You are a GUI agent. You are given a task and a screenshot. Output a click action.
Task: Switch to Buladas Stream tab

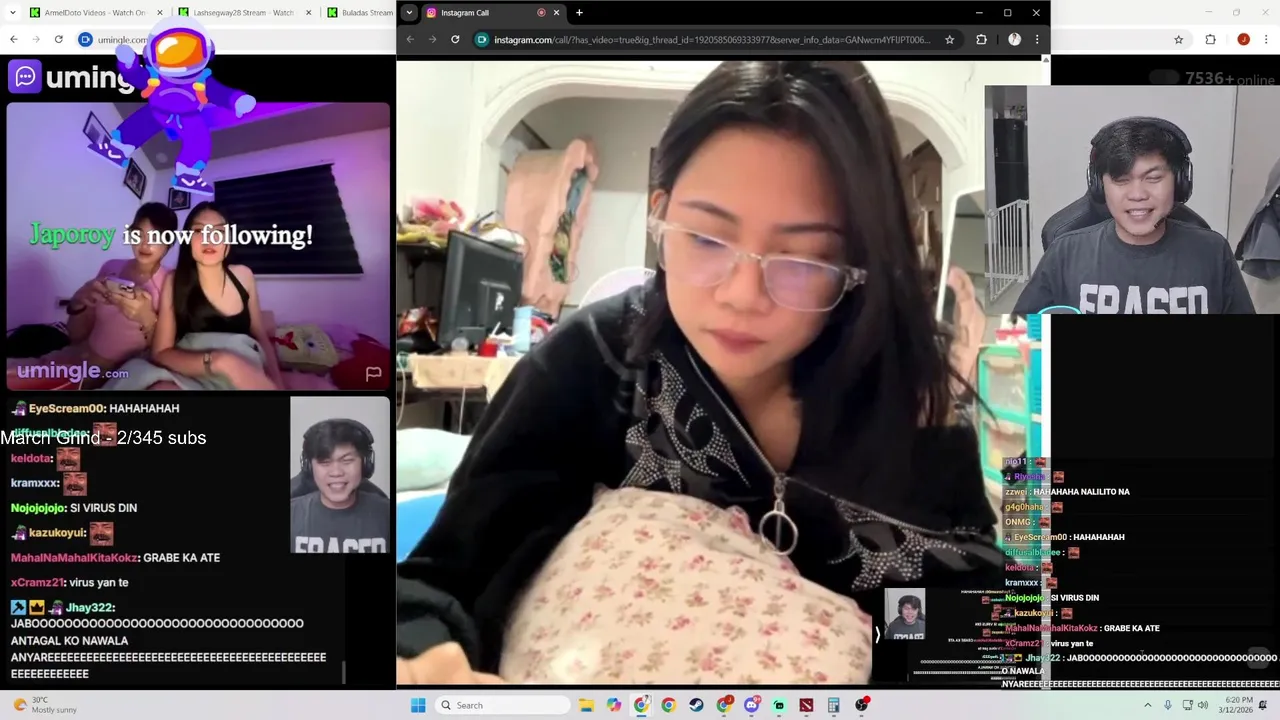point(360,13)
